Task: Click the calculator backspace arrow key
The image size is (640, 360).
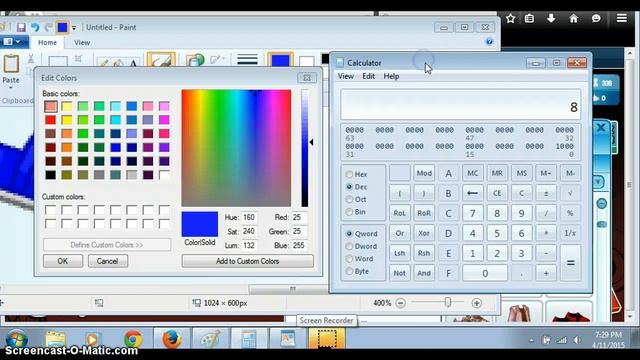Action: pos(473,193)
